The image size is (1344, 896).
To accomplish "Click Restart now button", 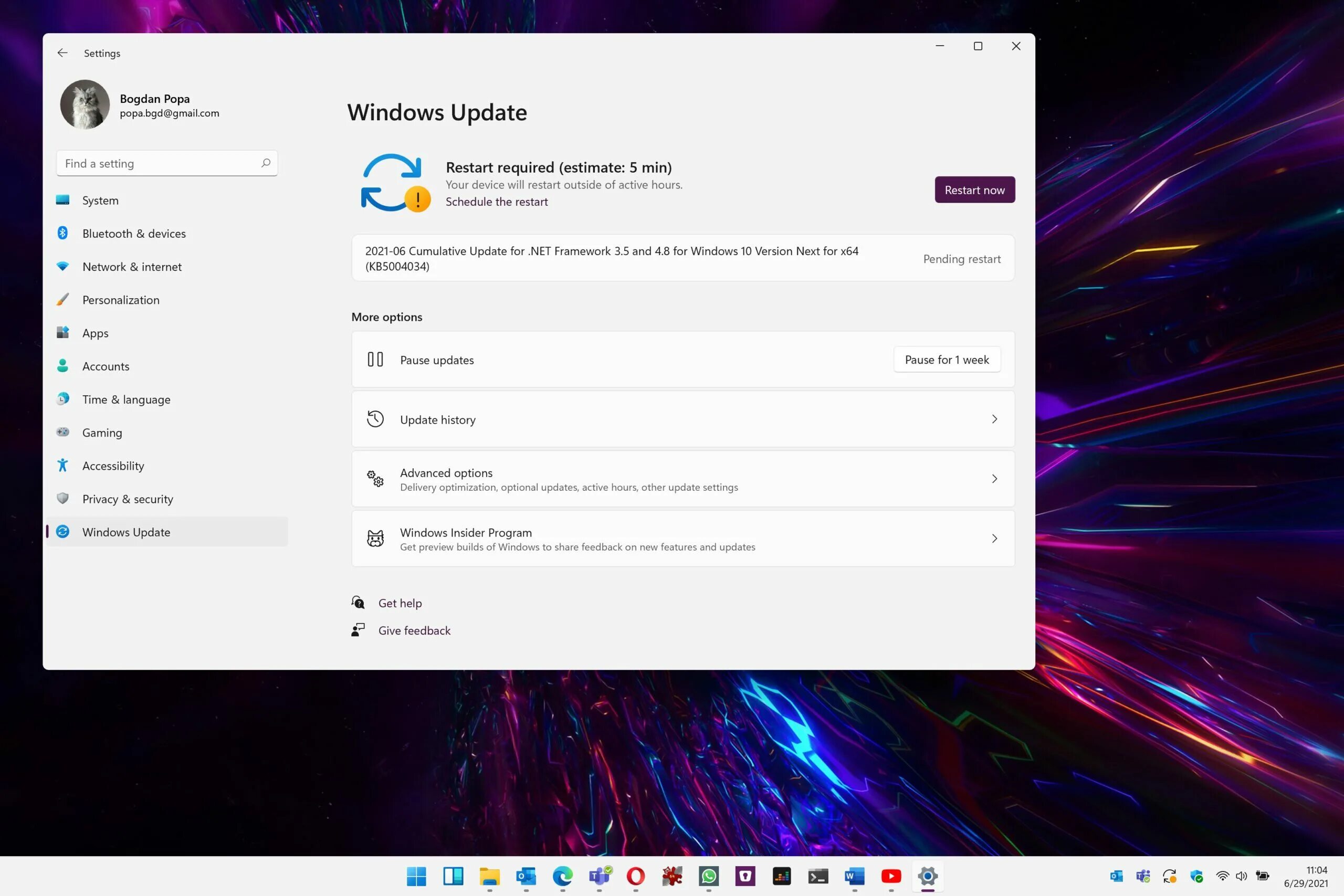I will coord(974,190).
